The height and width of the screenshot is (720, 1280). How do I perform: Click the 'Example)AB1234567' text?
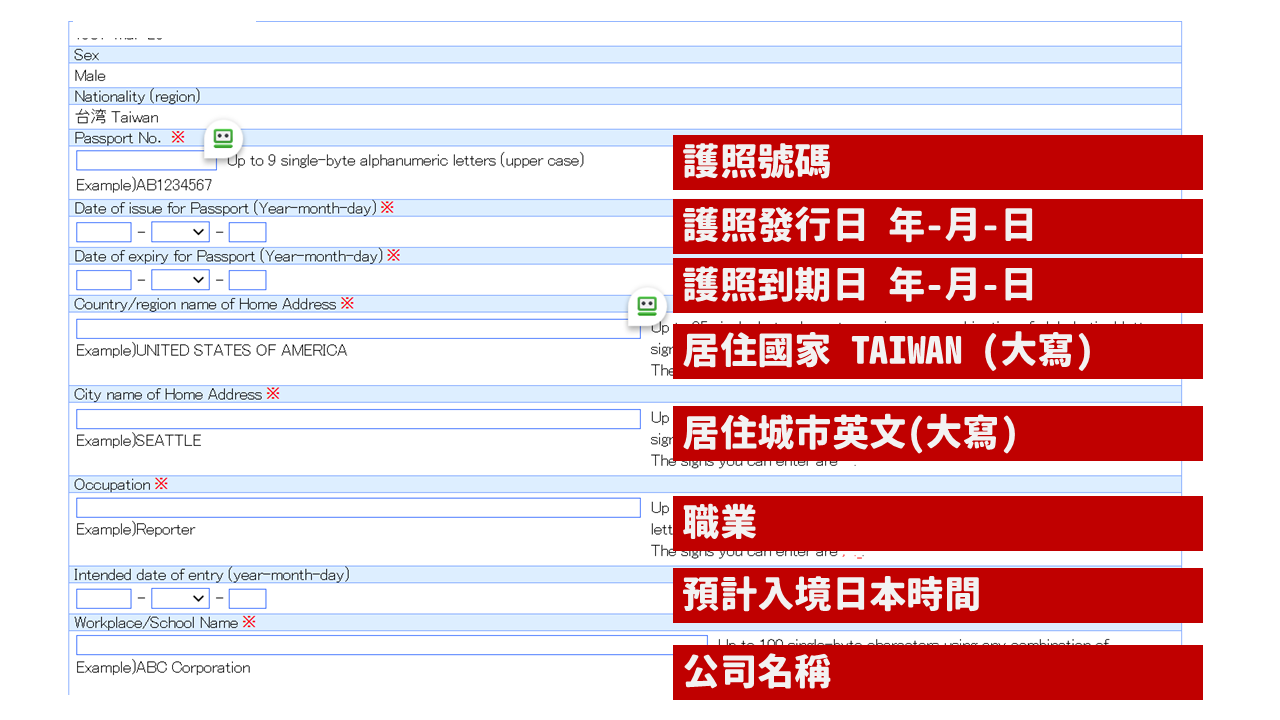144,186
